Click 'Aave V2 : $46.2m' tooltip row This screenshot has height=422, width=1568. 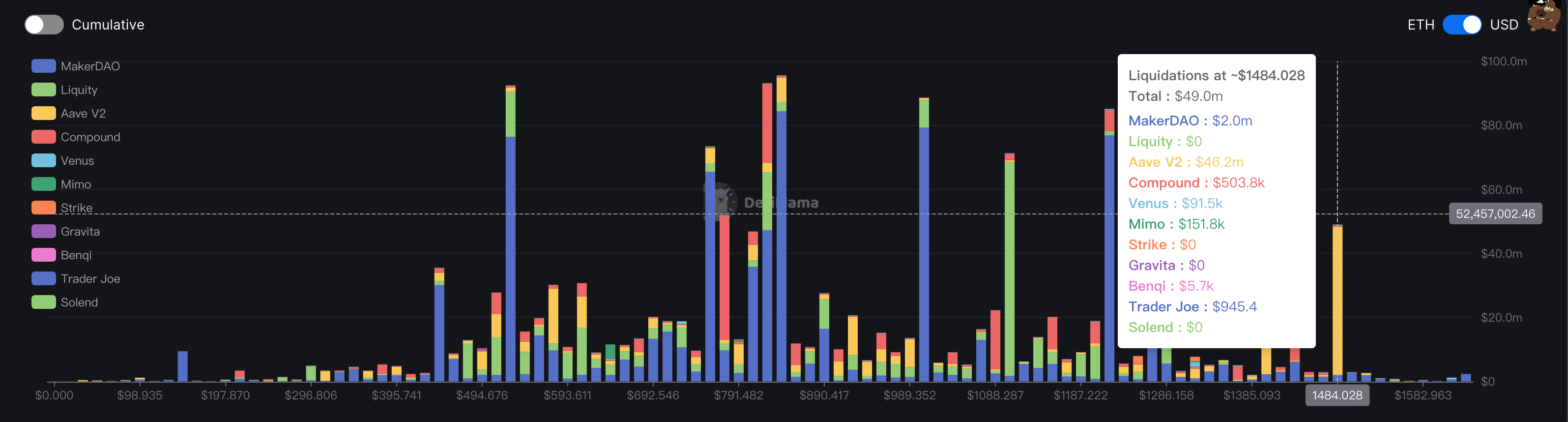[1186, 162]
